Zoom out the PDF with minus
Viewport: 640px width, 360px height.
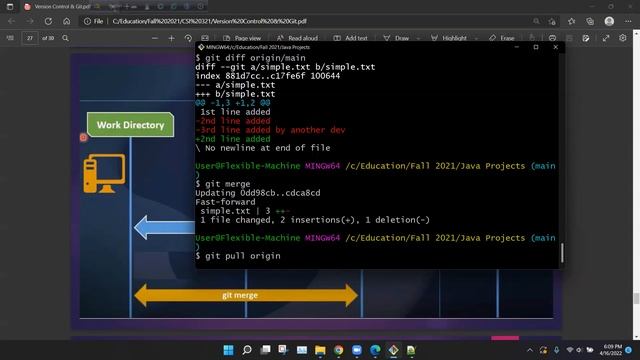155,38
